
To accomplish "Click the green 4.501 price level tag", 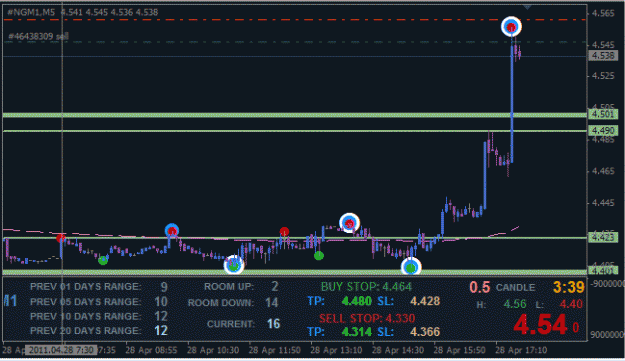I will point(603,115).
